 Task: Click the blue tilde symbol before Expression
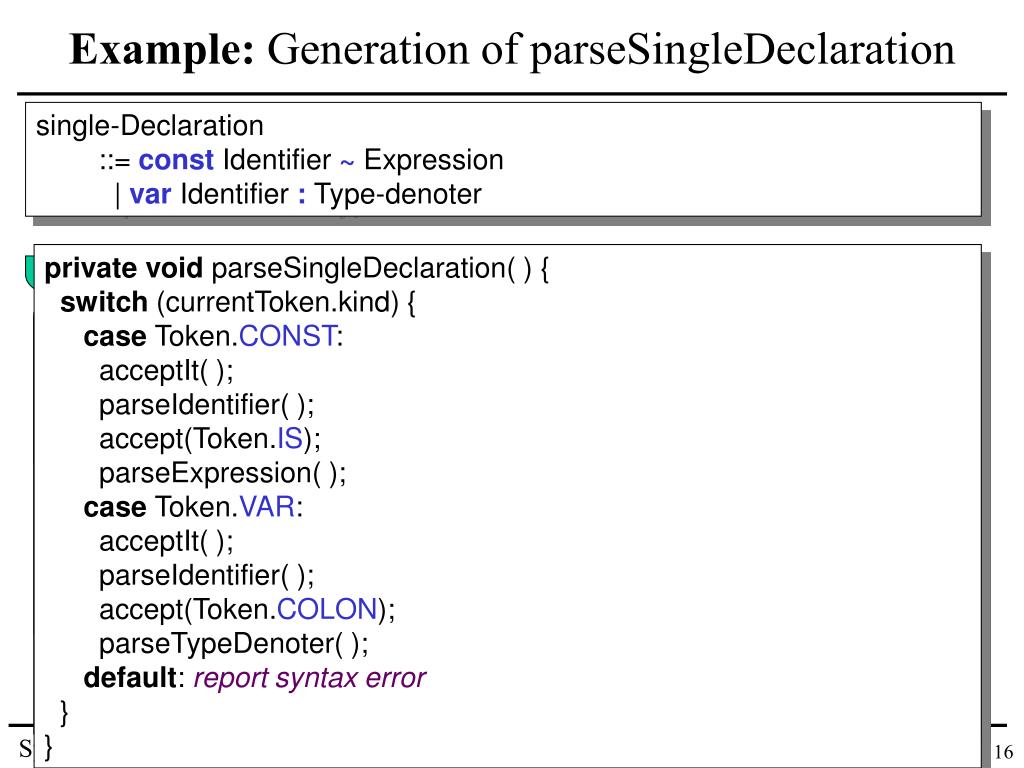(x=347, y=162)
